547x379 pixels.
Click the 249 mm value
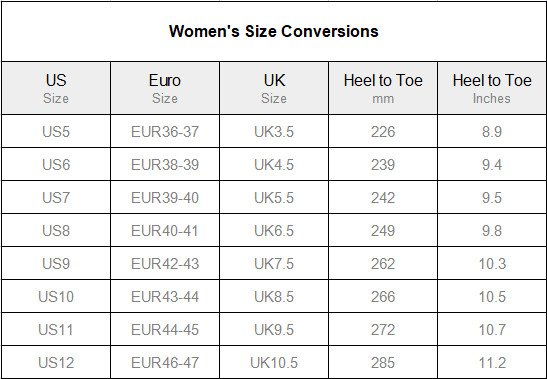(383, 230)
